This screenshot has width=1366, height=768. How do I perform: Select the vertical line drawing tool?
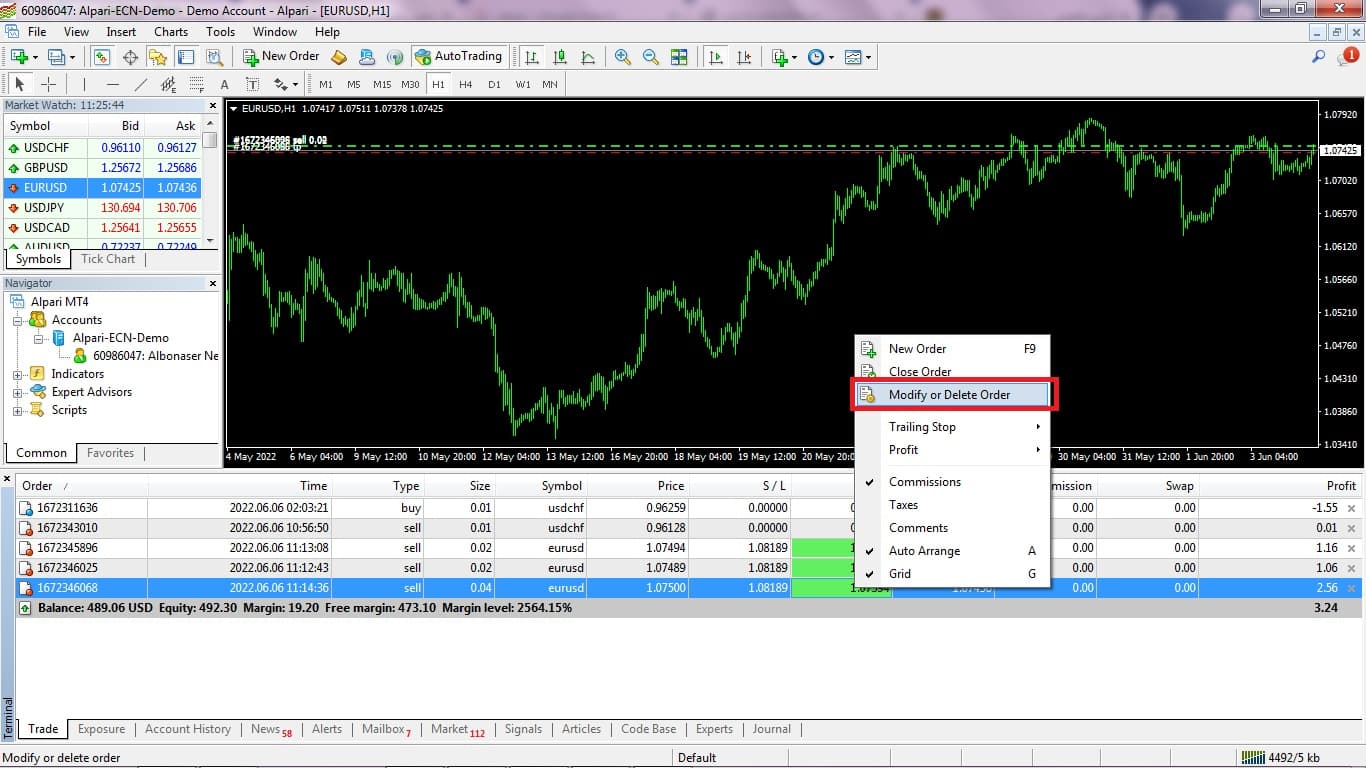[84, 84]
